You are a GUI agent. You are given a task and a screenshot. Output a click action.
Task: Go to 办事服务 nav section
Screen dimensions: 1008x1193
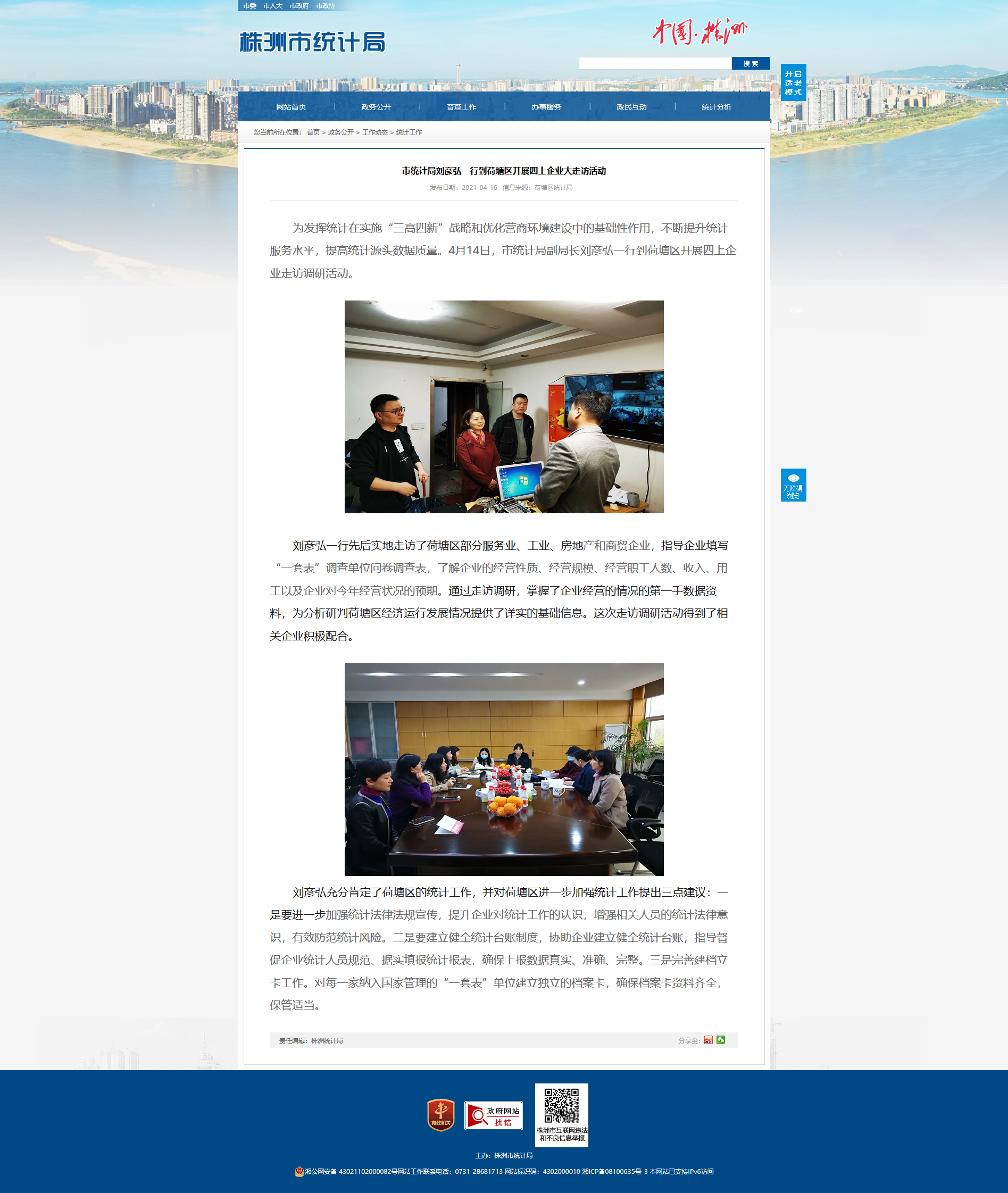(546, 107)
